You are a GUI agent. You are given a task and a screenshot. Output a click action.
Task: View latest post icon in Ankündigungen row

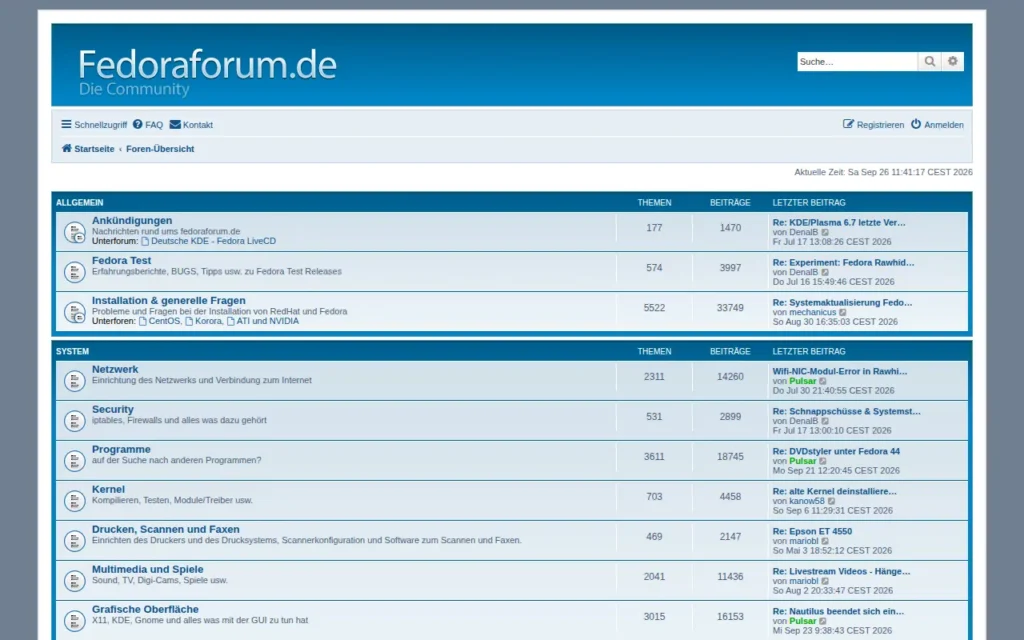click(825, 232)
